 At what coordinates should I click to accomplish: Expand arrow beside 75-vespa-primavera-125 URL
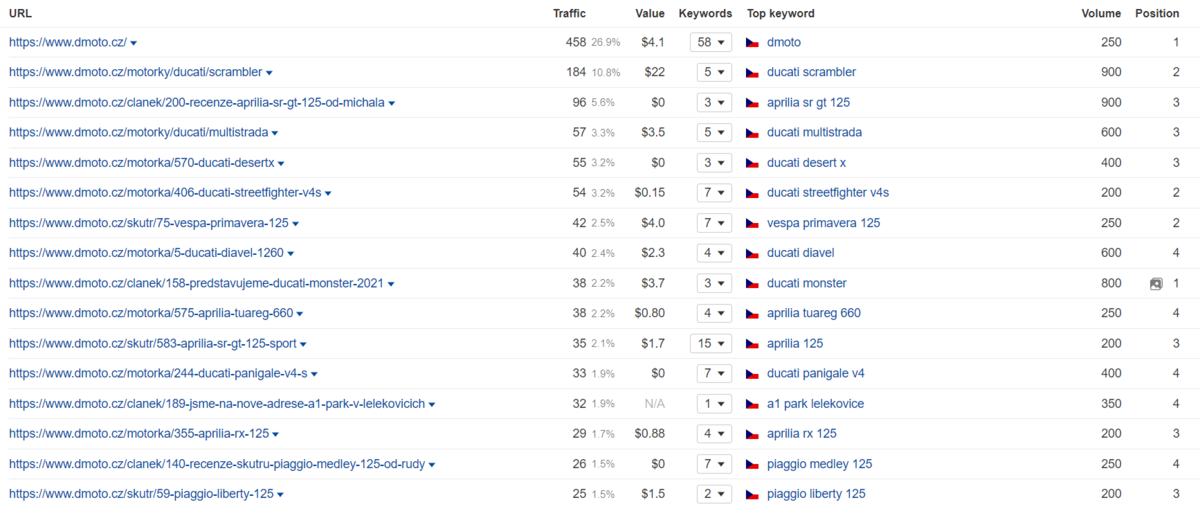296,223
